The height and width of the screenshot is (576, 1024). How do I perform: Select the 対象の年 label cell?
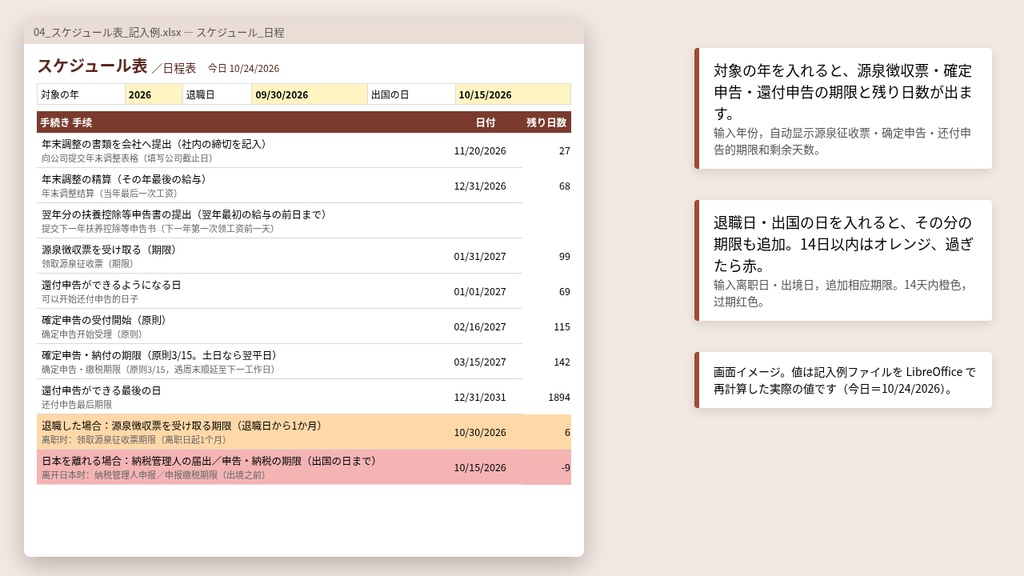tap(81, 95)
